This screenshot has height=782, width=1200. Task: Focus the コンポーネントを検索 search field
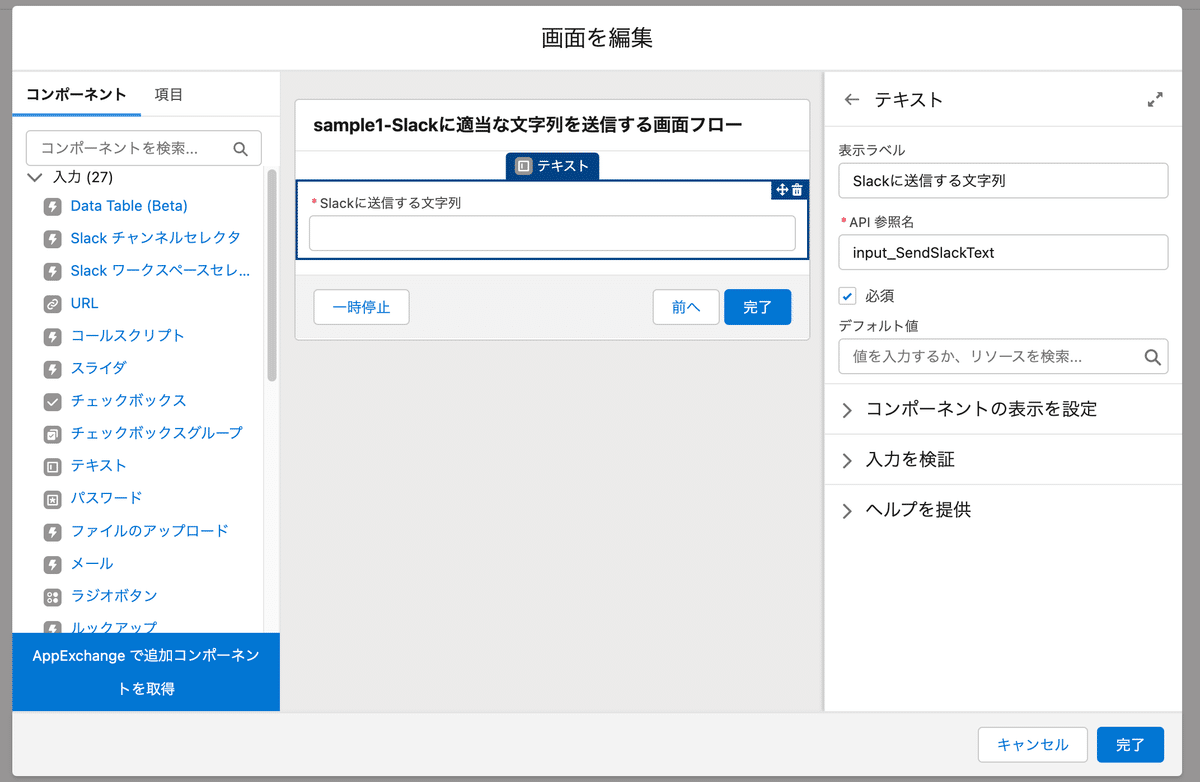(144, 148)
